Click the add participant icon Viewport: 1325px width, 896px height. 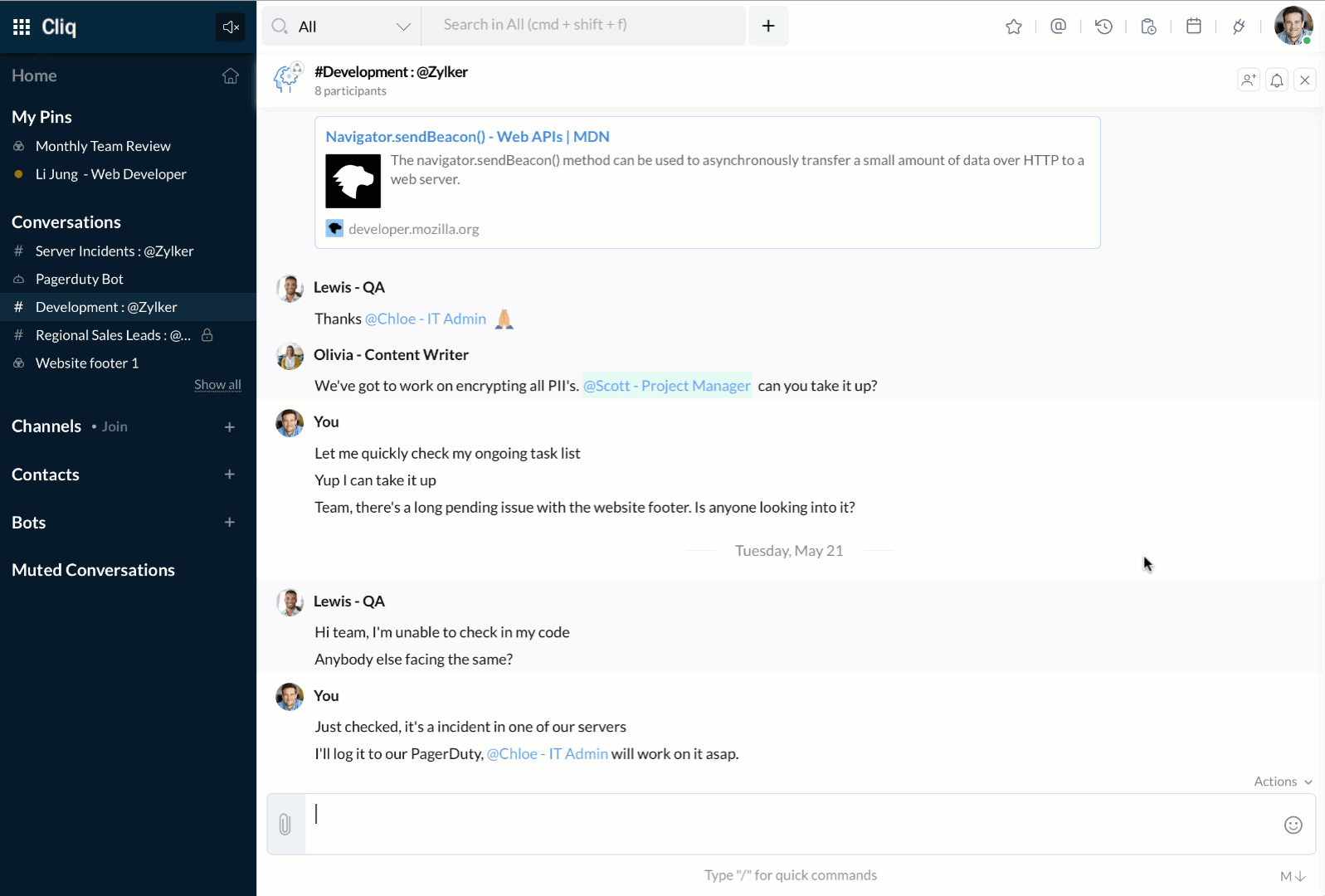(x=1249, y=80)
